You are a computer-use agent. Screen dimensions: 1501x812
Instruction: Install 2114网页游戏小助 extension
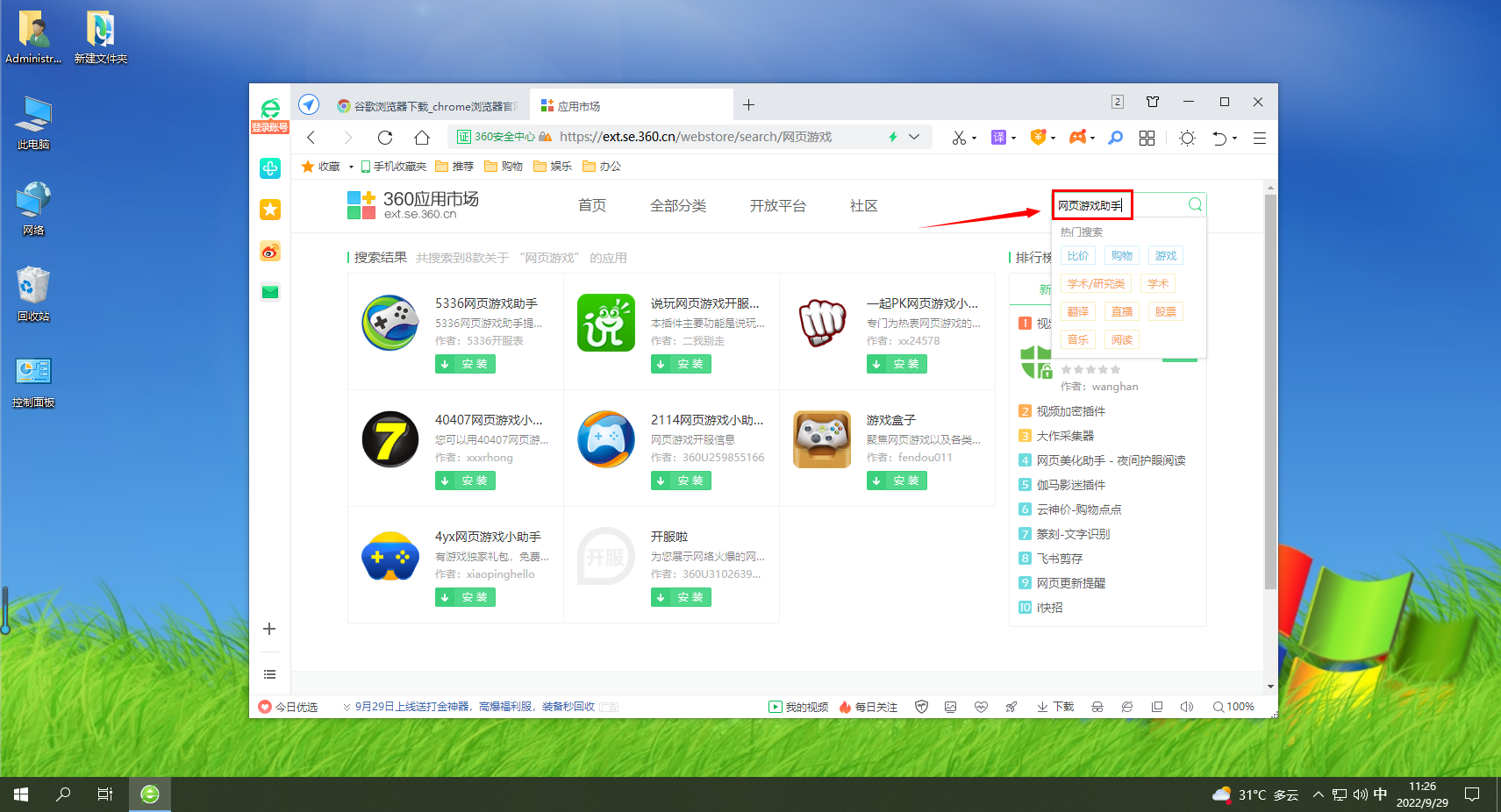click(x=681, y=481)
